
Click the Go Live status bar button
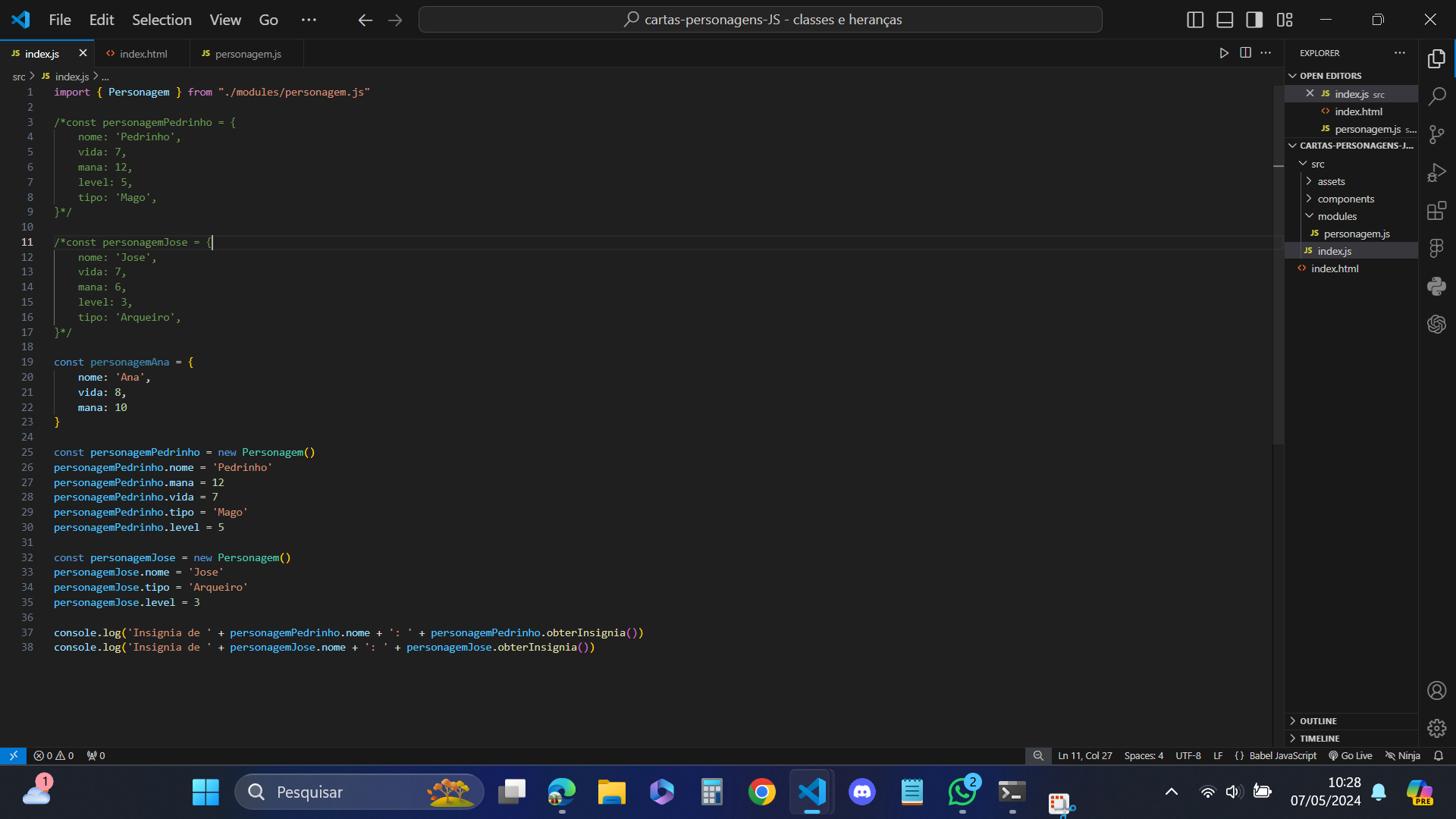click(1350, 756)
